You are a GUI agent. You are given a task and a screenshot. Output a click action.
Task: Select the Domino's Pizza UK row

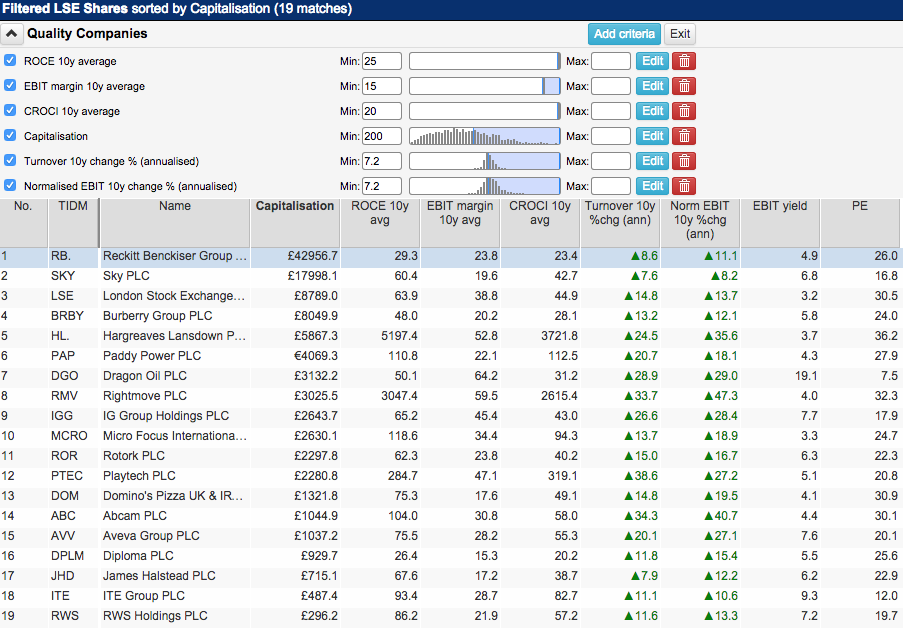tap(450, 496)
